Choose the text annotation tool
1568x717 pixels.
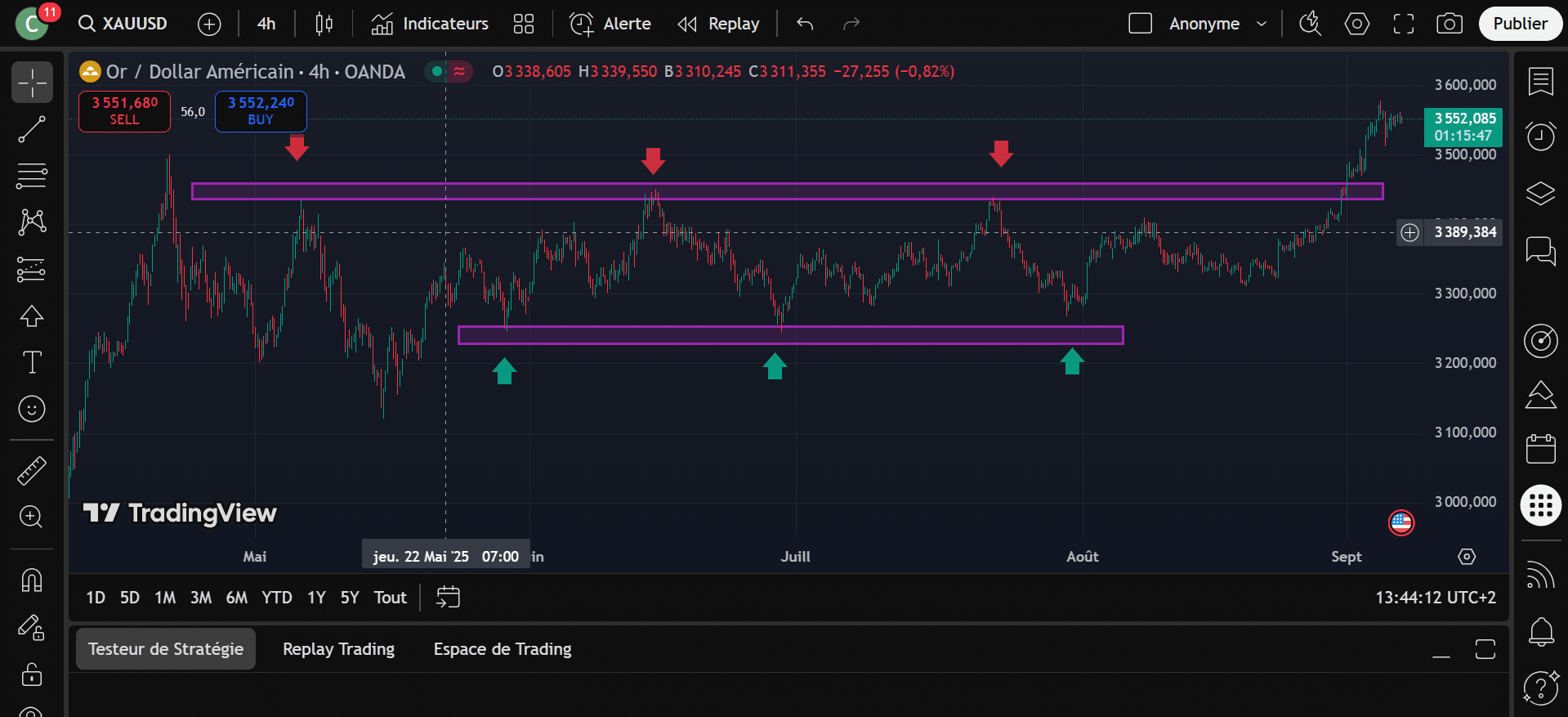32,362
